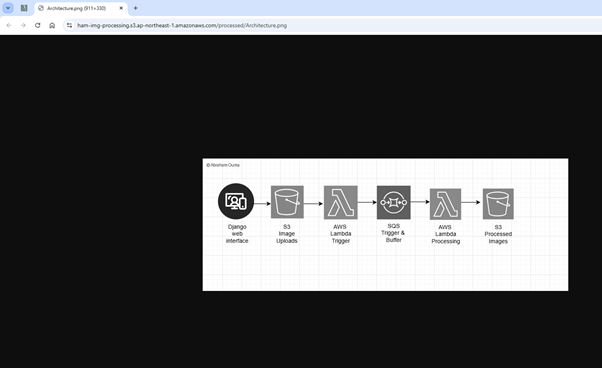Close the Architecture.png tab
The height and width of the screenshot is (368, 602).
click(x=121, y=8)
